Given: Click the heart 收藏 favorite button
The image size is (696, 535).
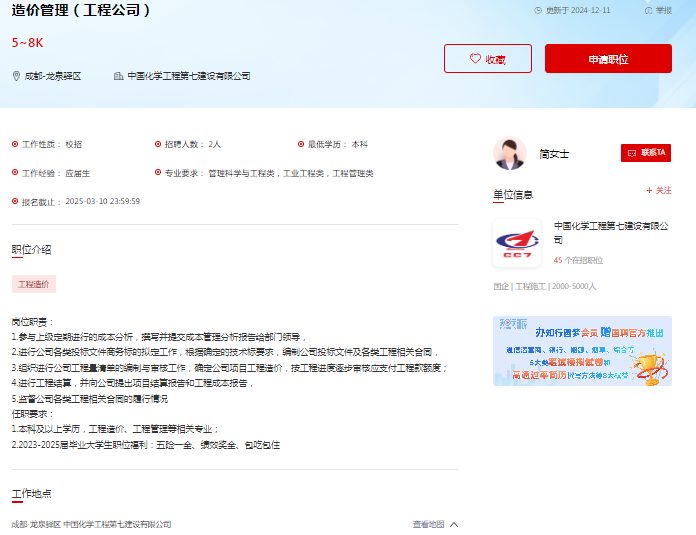Looking at the screenshot, I should click(488, 59).
